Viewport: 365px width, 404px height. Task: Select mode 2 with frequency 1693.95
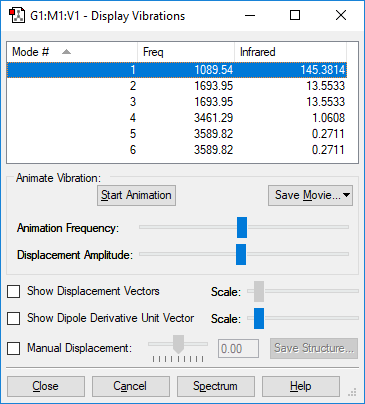177,86
